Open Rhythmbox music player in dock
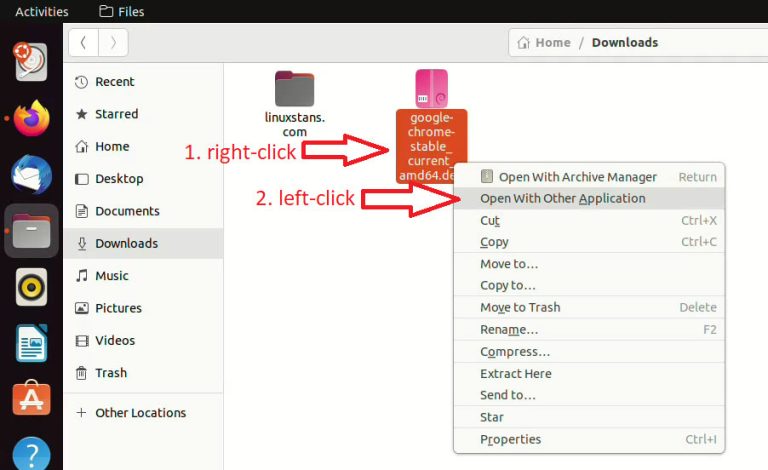This screenshot has height=470, width=768. [31, 287]
